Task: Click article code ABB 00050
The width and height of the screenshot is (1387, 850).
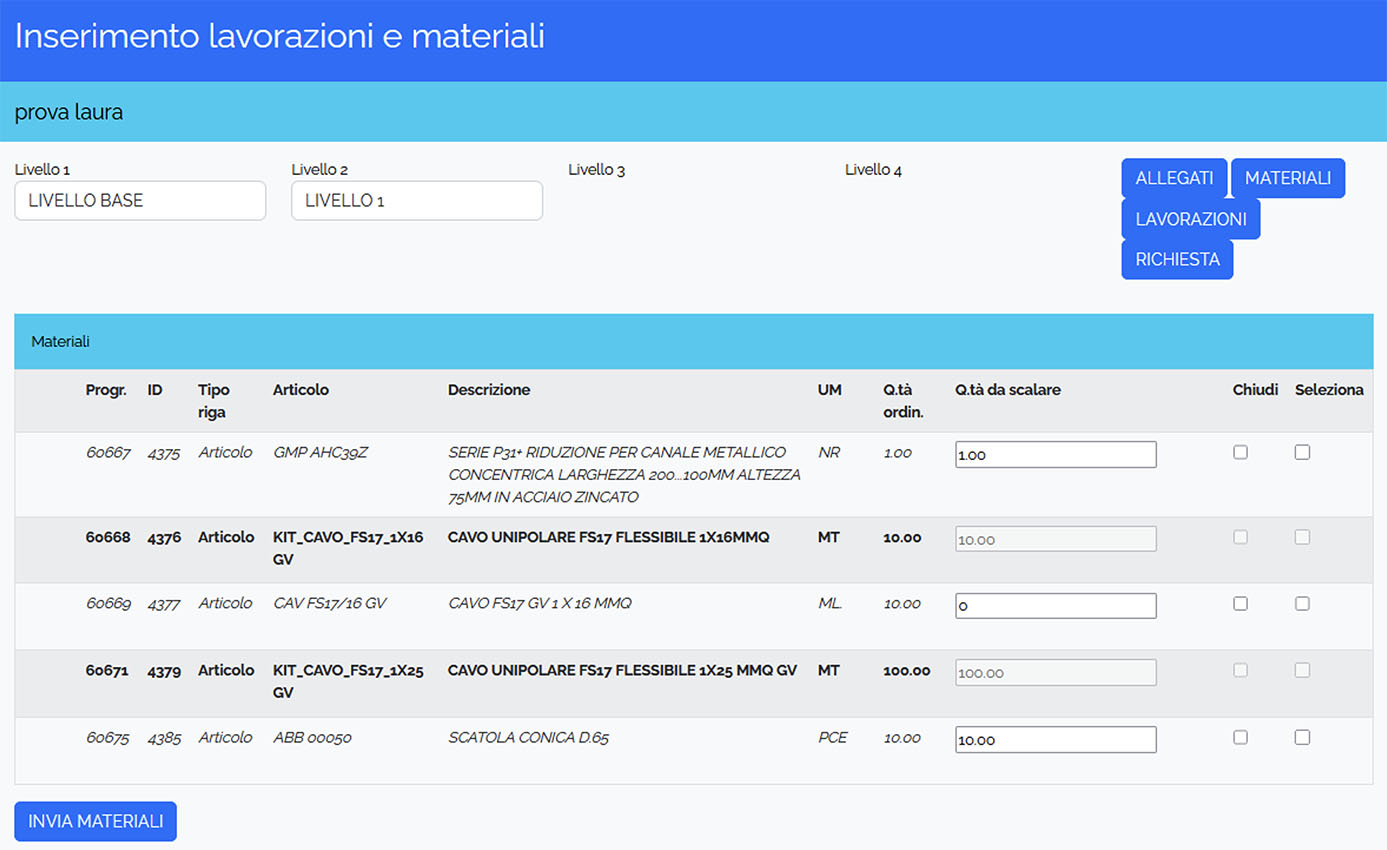Action: pos(312,738)
